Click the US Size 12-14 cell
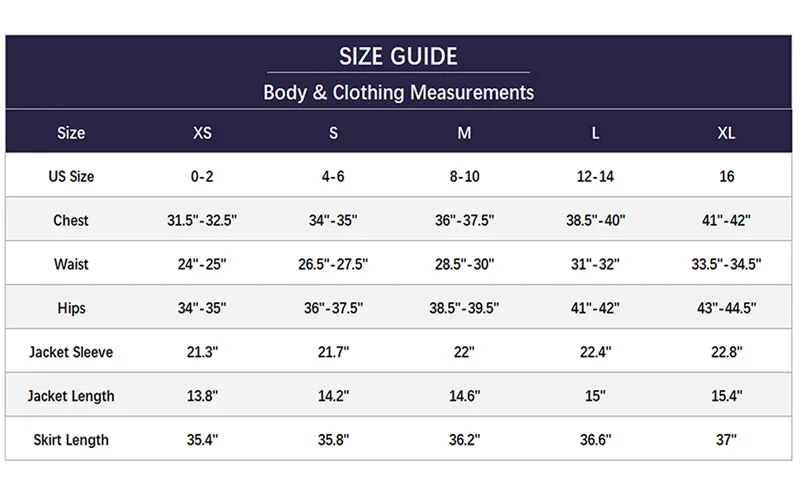This screenshot has height=494, width=800. [x=595, y=177]
